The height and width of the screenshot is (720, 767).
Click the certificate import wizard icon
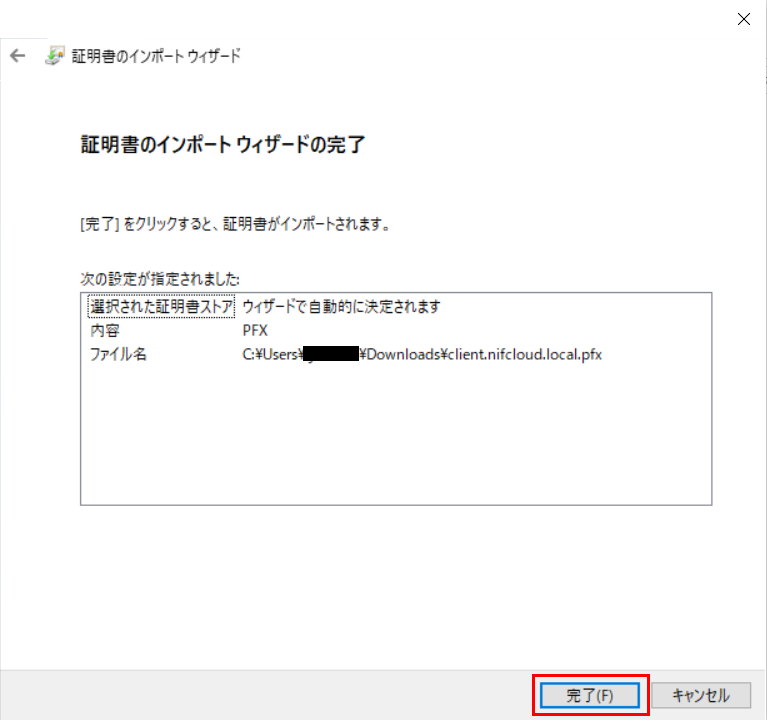click(x=55, y=56)
